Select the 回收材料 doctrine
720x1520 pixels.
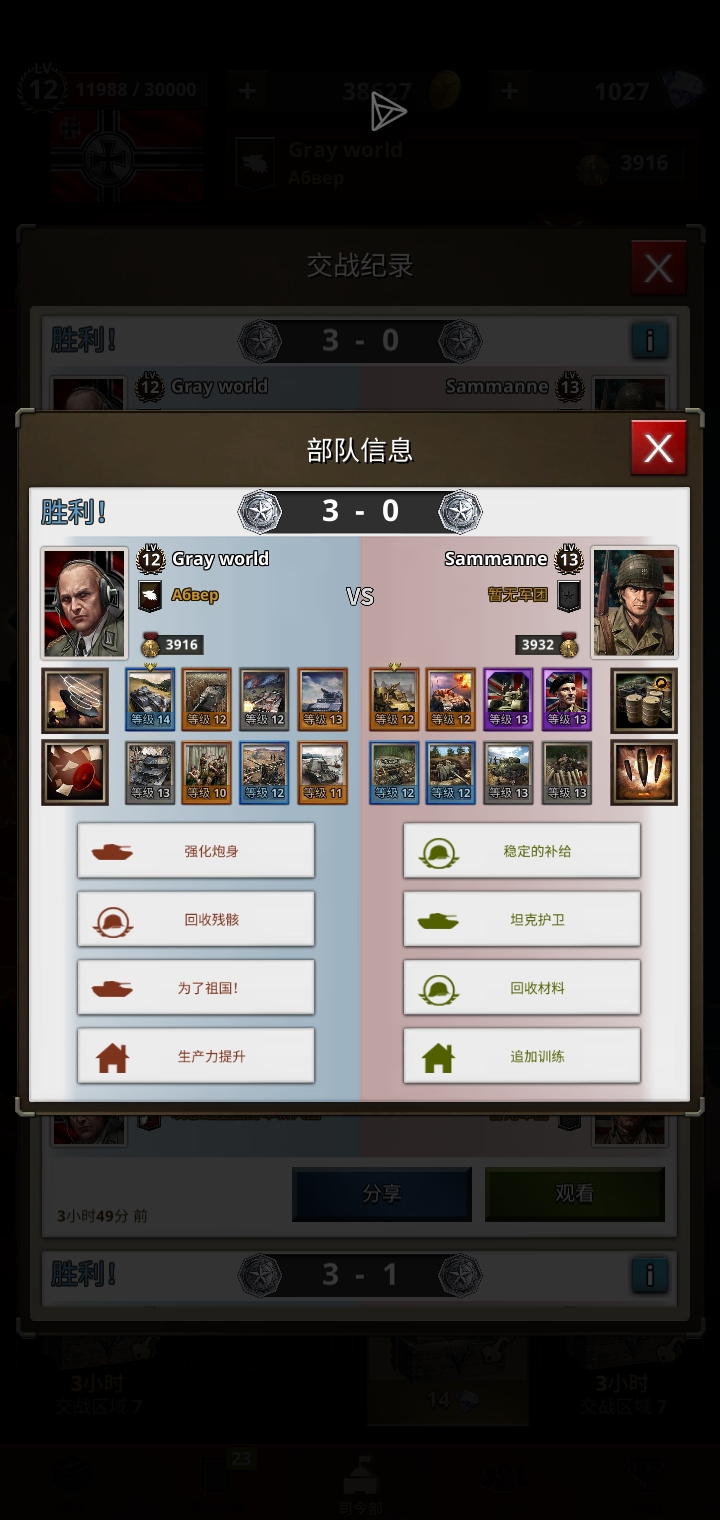tap(522, 987)
